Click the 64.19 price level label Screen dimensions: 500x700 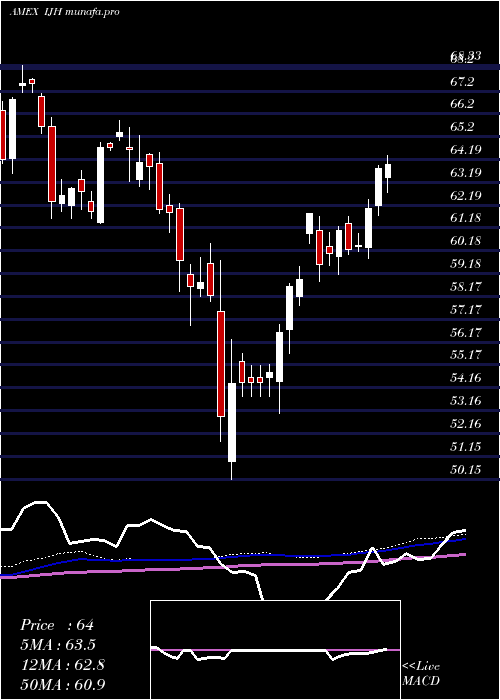(466, 150)
